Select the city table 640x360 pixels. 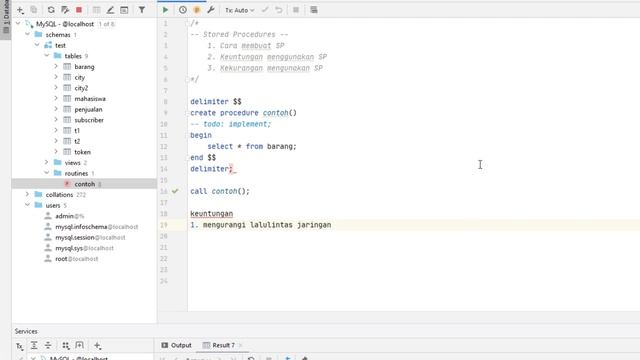tap(80, 77)
